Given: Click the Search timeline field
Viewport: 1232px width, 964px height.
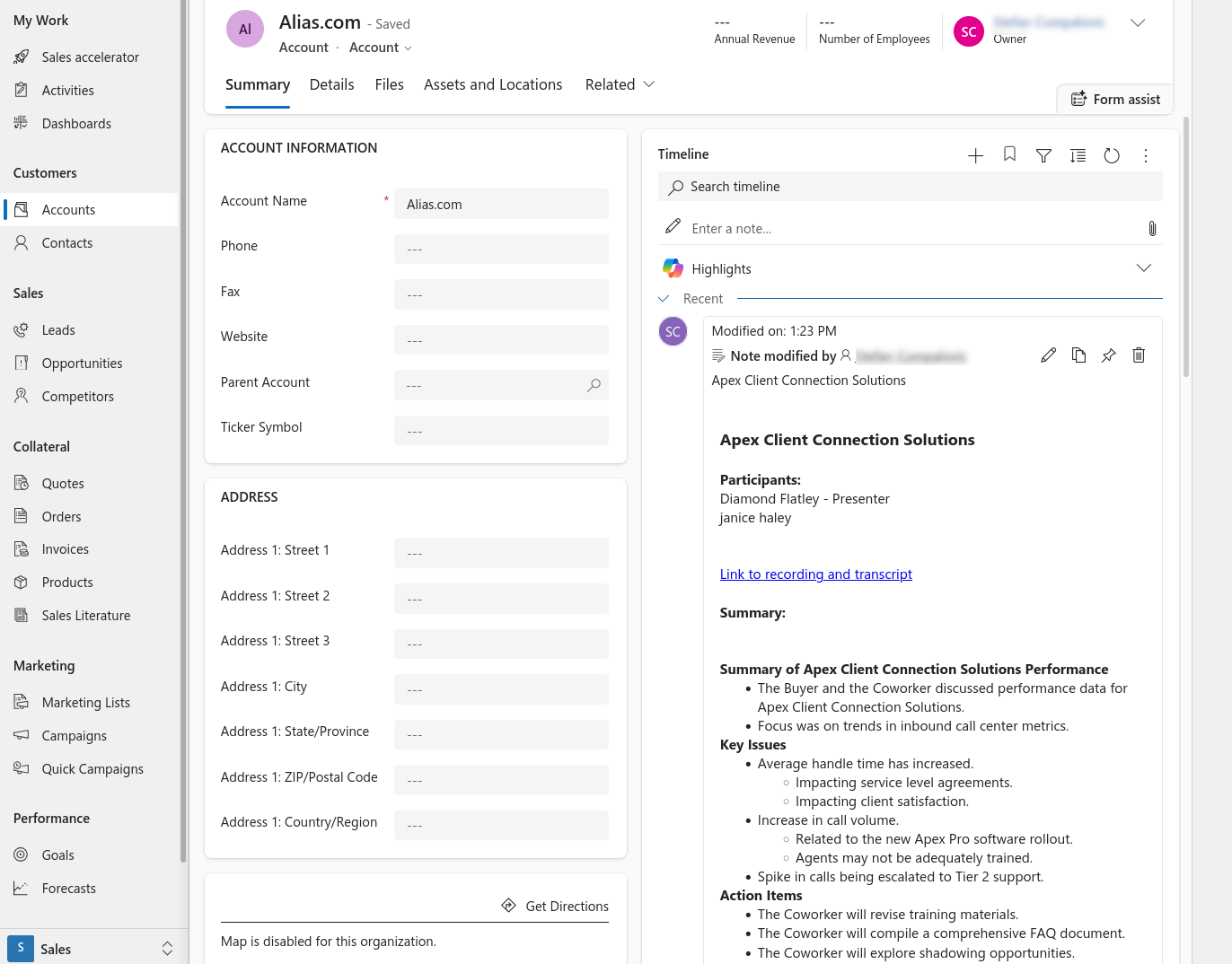Looking at the screenshot, I should tap(910, 187).
